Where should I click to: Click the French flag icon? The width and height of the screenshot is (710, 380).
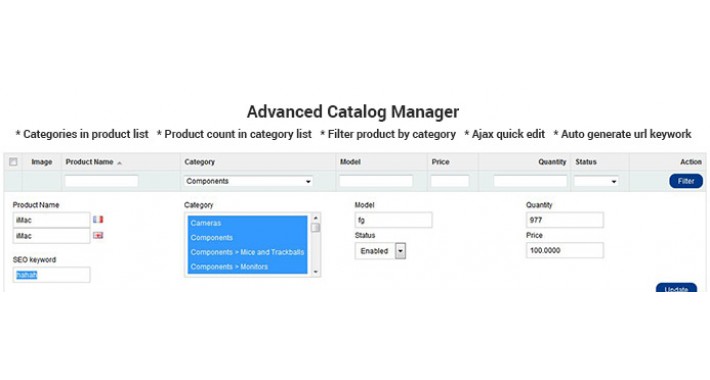98,220
